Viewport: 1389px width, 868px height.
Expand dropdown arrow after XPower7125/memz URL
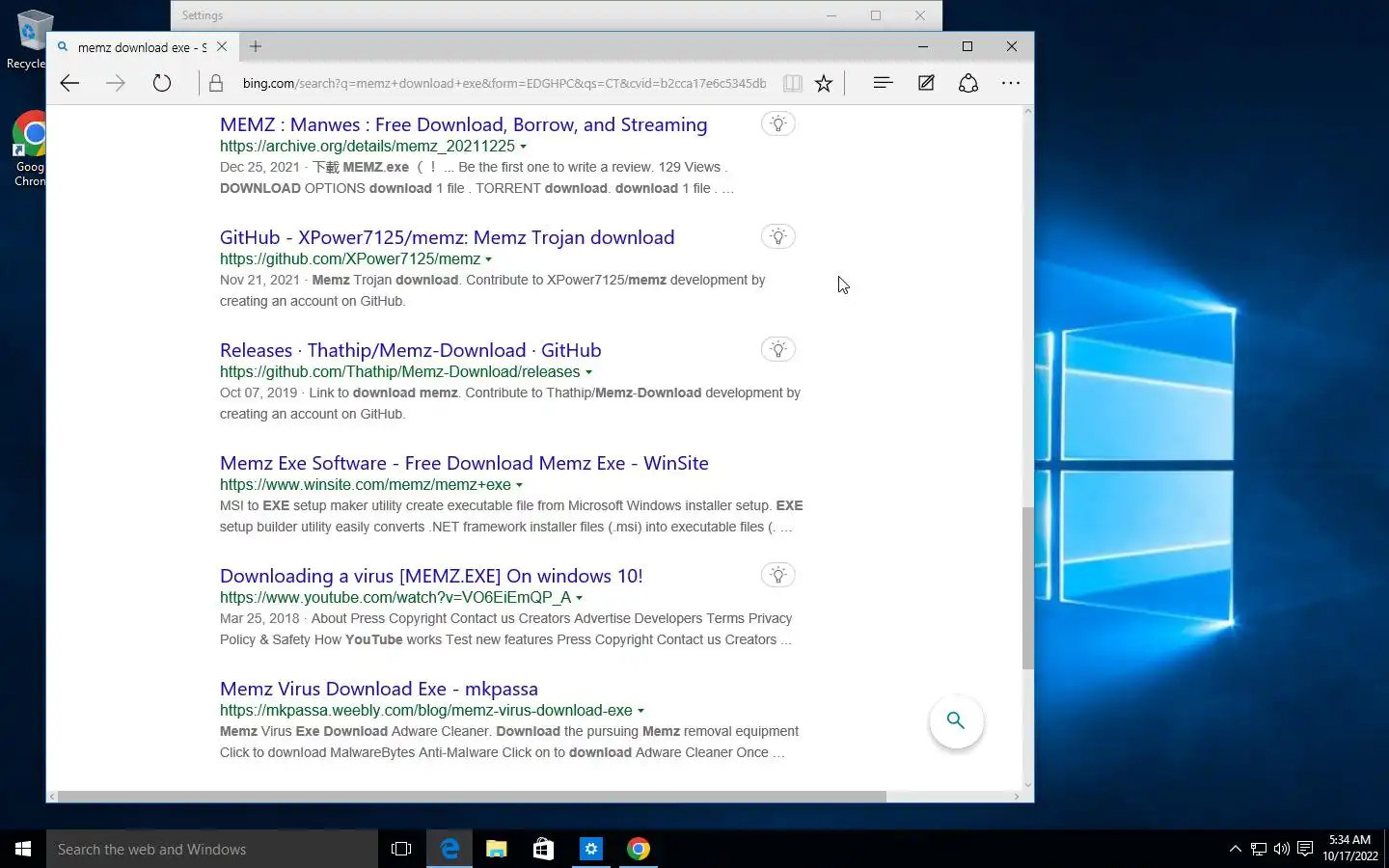[489, 259]
